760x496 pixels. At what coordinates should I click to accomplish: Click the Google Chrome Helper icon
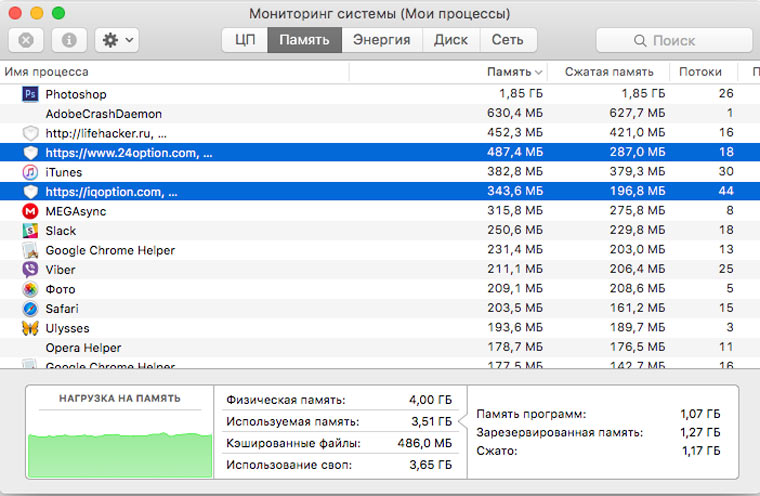(x=30, y=250)
